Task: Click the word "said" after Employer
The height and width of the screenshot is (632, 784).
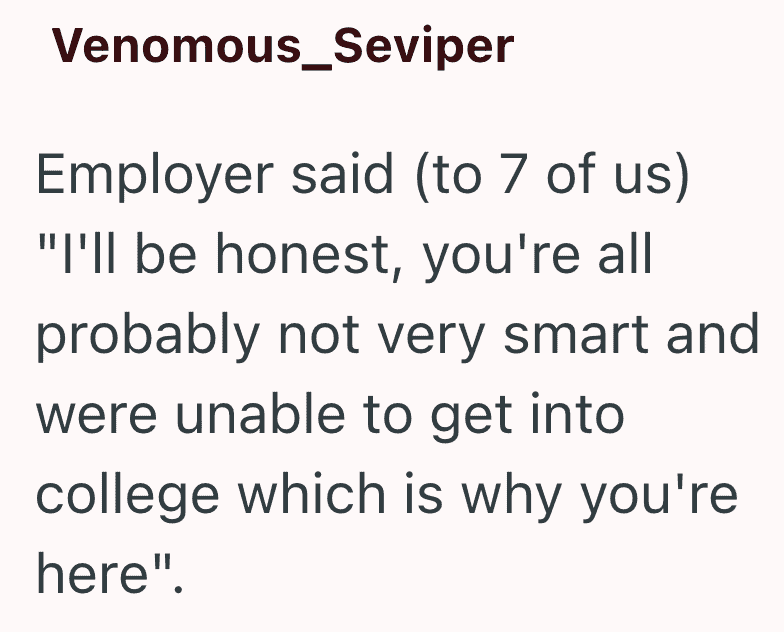Action: click(x=342, y=175)
